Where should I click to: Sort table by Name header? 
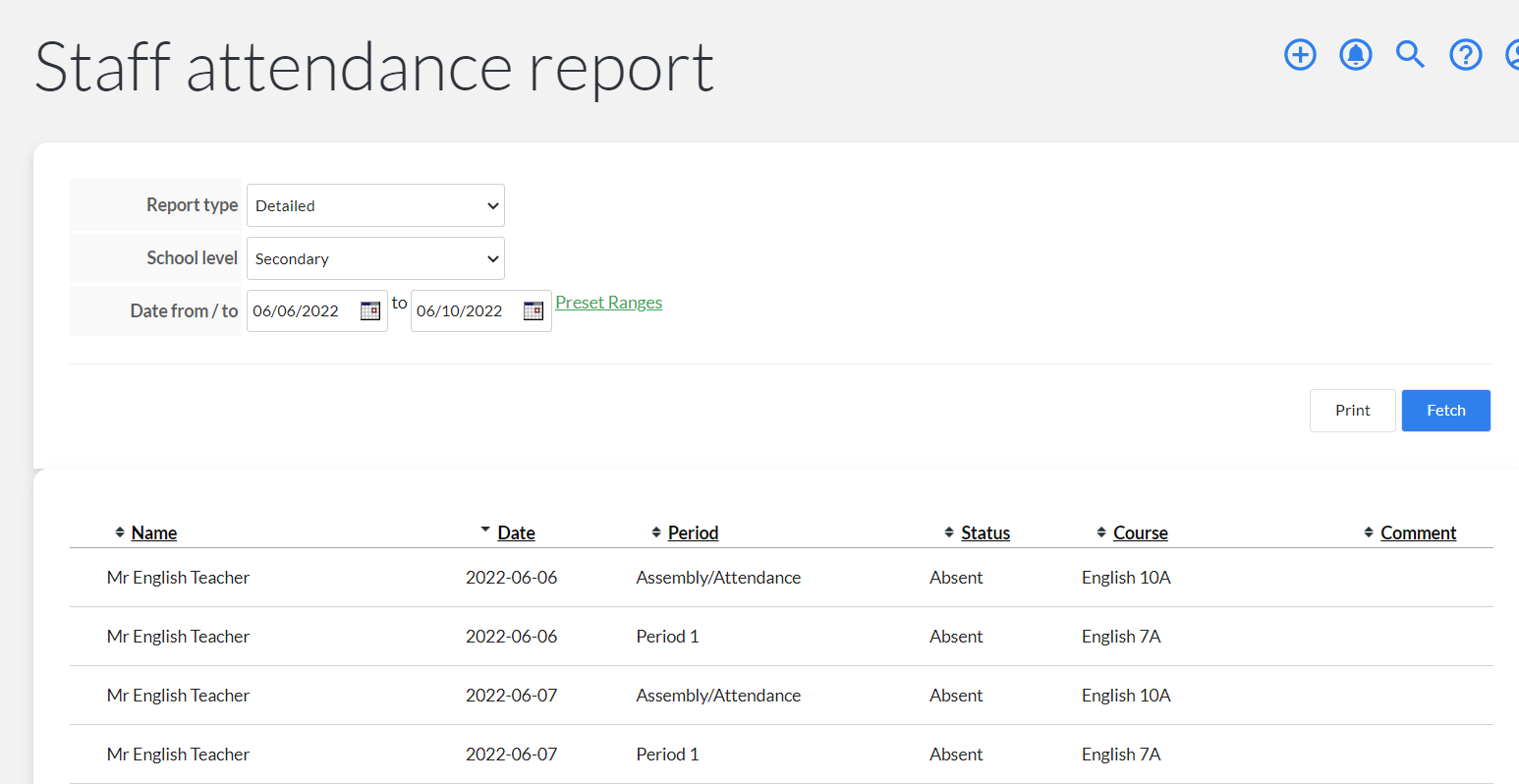[154, 532]
